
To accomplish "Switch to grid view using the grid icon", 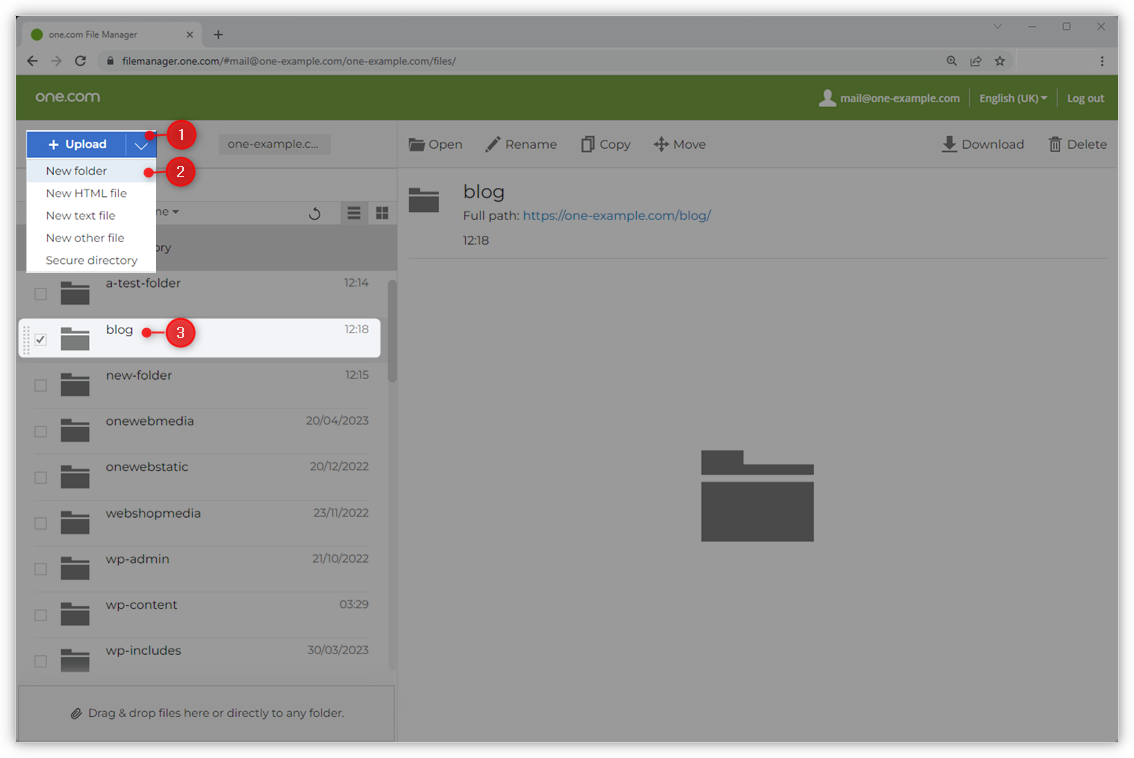I will (382, 212).
